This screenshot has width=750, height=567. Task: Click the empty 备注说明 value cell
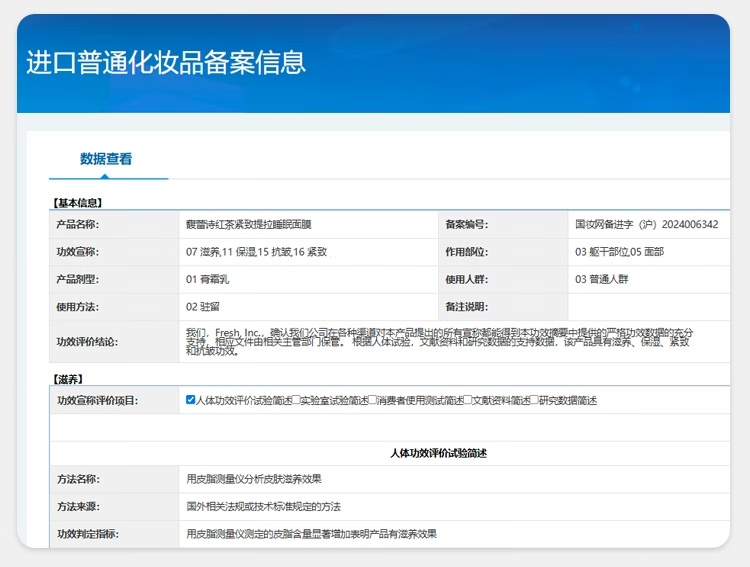click(648, 307)
